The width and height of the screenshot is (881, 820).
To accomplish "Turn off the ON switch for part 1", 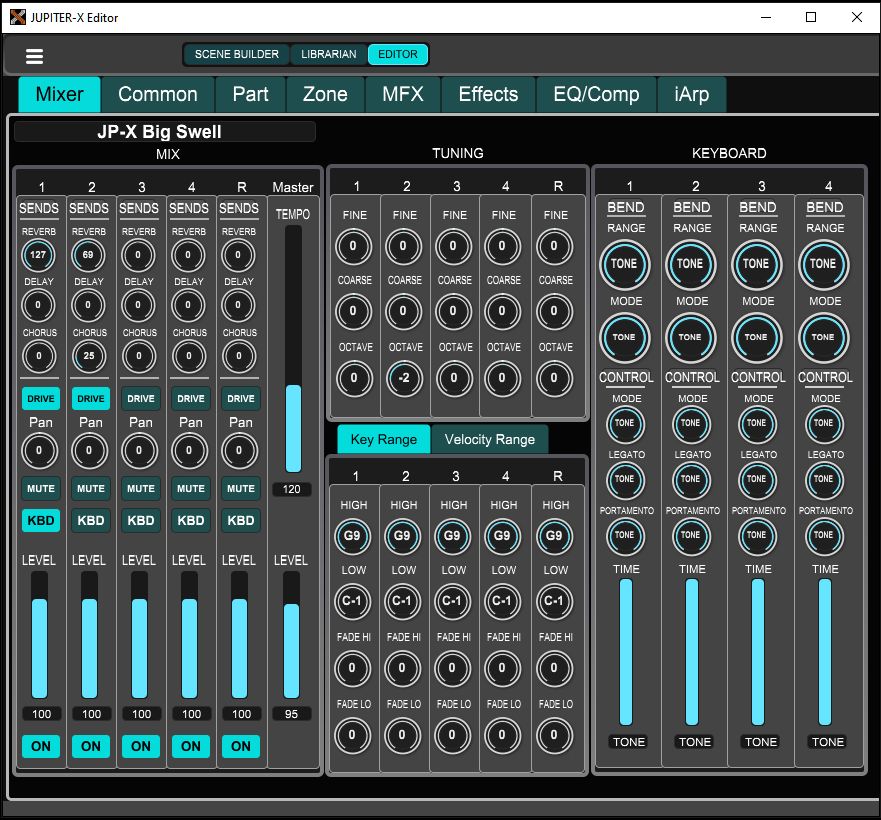I will click(x=41, y=746).
